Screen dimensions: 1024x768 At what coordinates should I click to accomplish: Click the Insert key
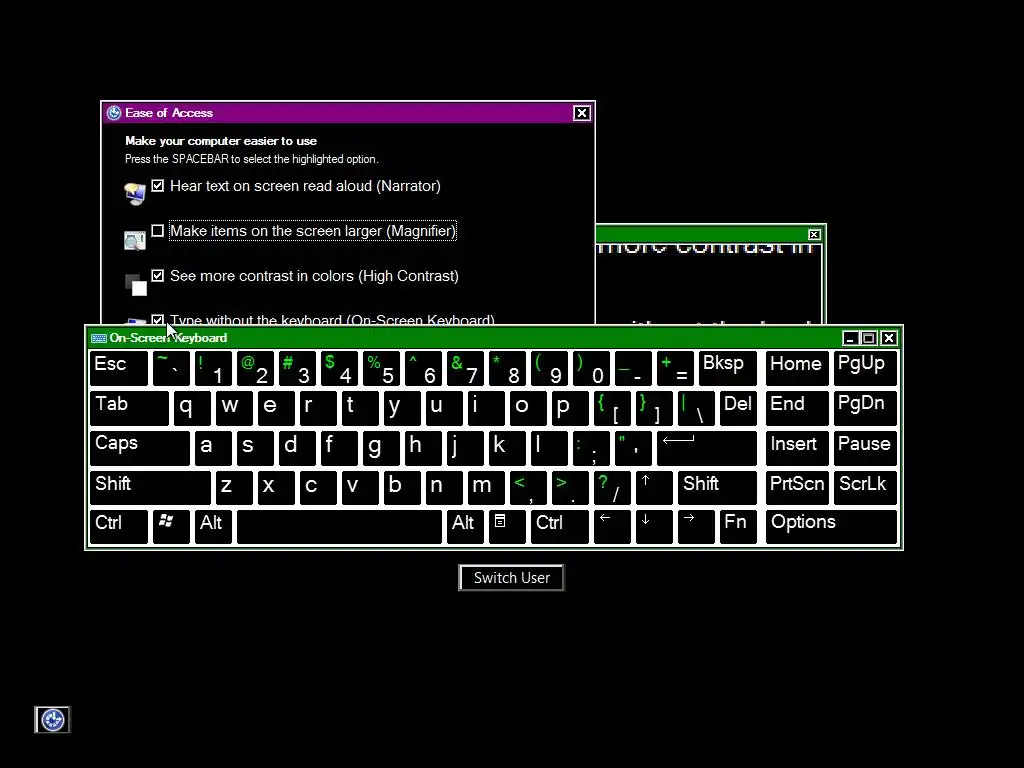[x=797, y=448]
